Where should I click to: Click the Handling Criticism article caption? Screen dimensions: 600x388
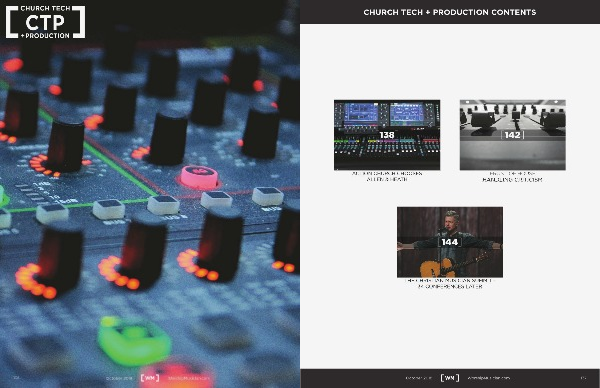pos(512,176)
